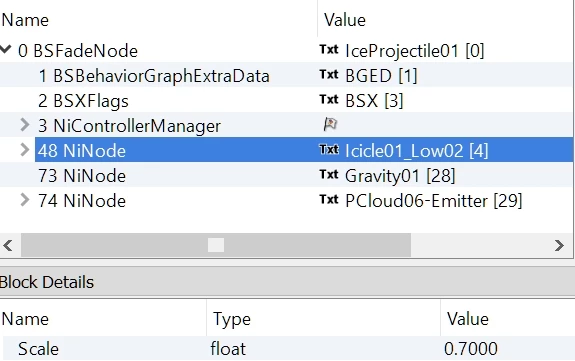Viewport: 575px width, 361px height.
Task: Collapse the 0 BSFadeNode tree
Action: 6,49
